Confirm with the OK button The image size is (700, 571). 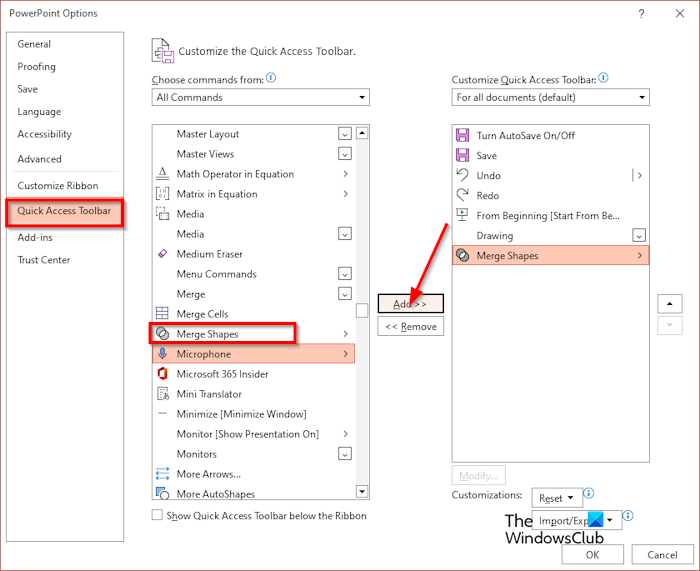[x=592, y=554]
